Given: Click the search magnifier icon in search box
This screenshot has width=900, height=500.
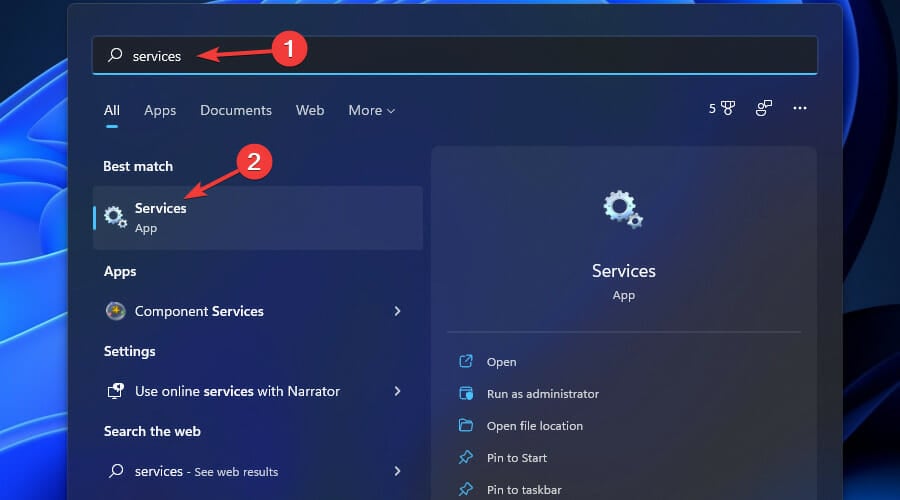Looking at the screenshot, I should pyautogui.click(x=115, y=55).
